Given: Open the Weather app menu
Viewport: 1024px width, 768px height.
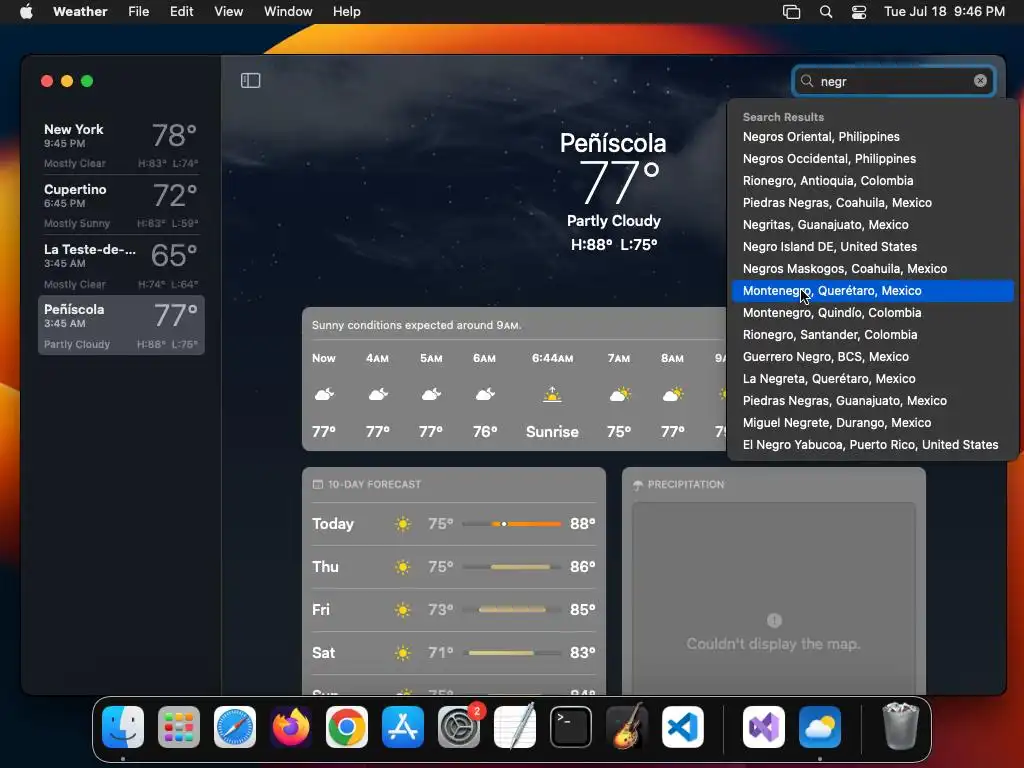Looking at the screenshot, I should pos(80,11).
